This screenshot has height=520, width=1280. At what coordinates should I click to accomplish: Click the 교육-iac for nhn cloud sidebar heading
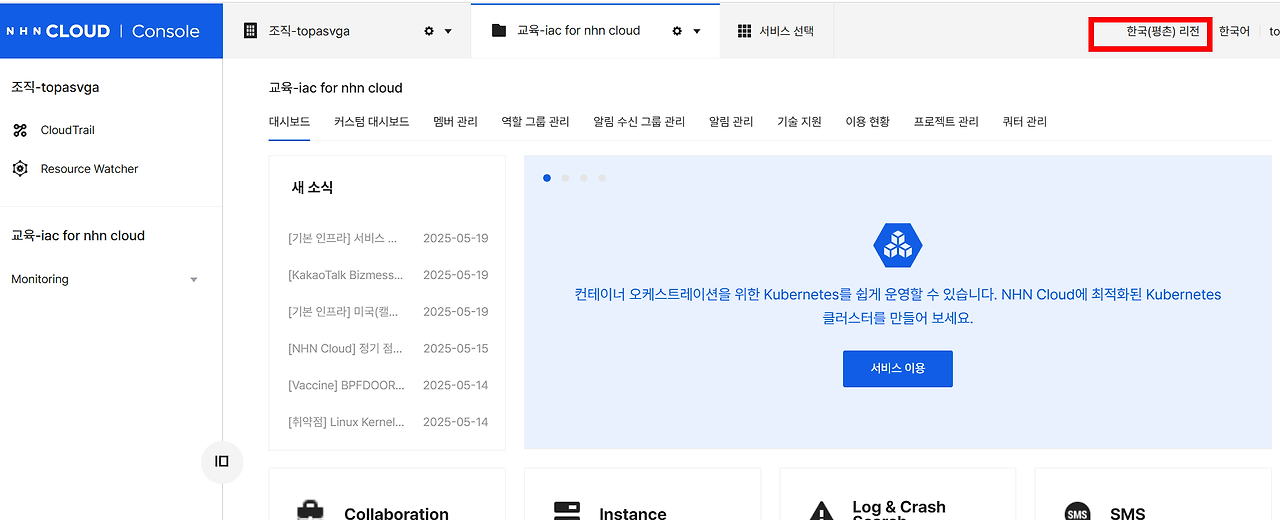pyautogui.click(x=78, y=236)
